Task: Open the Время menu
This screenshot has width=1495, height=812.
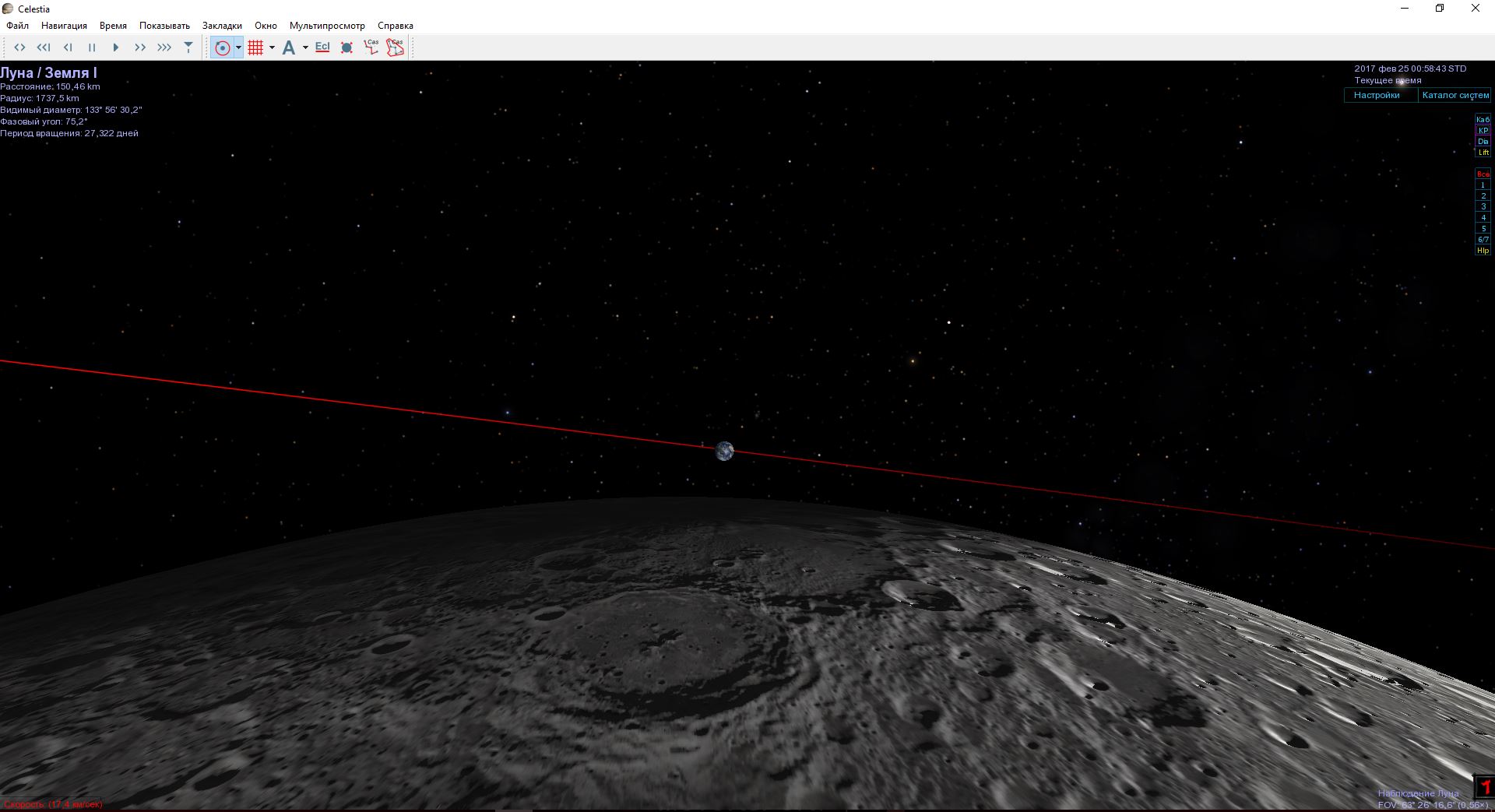Action: point(113,26)
